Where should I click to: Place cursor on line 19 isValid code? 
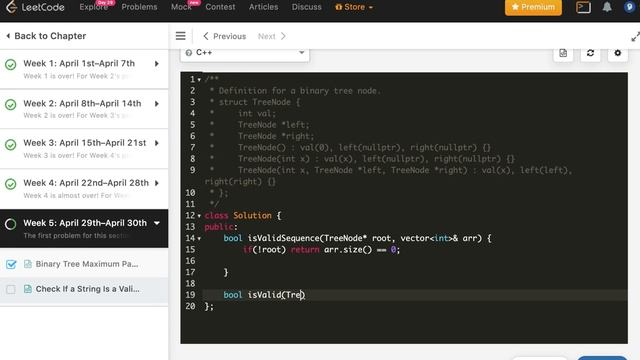(264, 295)
